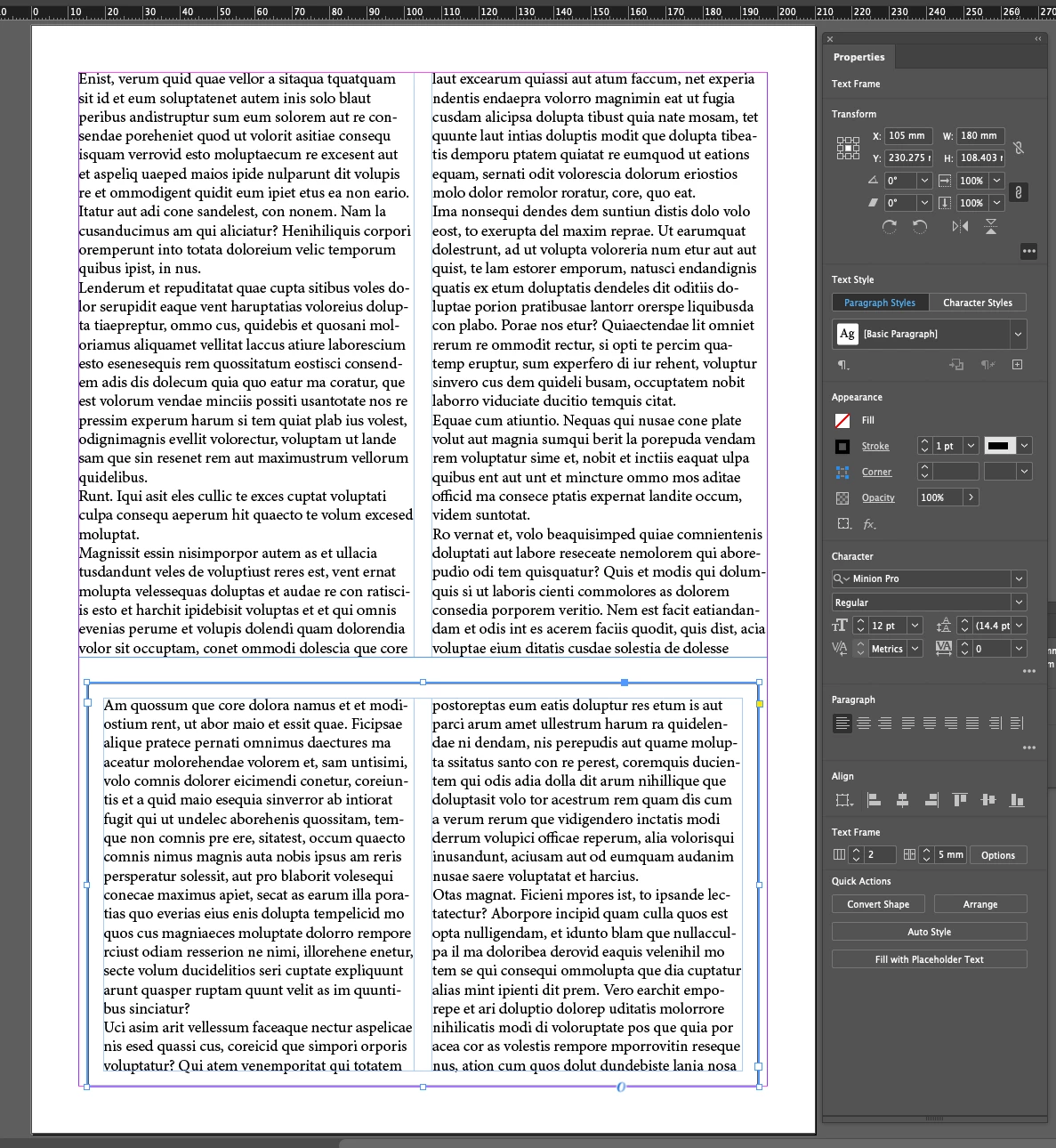This screenshot has height=1148, width=1056.
Task: Select Justify with last line centered
Action: point(930,724)
